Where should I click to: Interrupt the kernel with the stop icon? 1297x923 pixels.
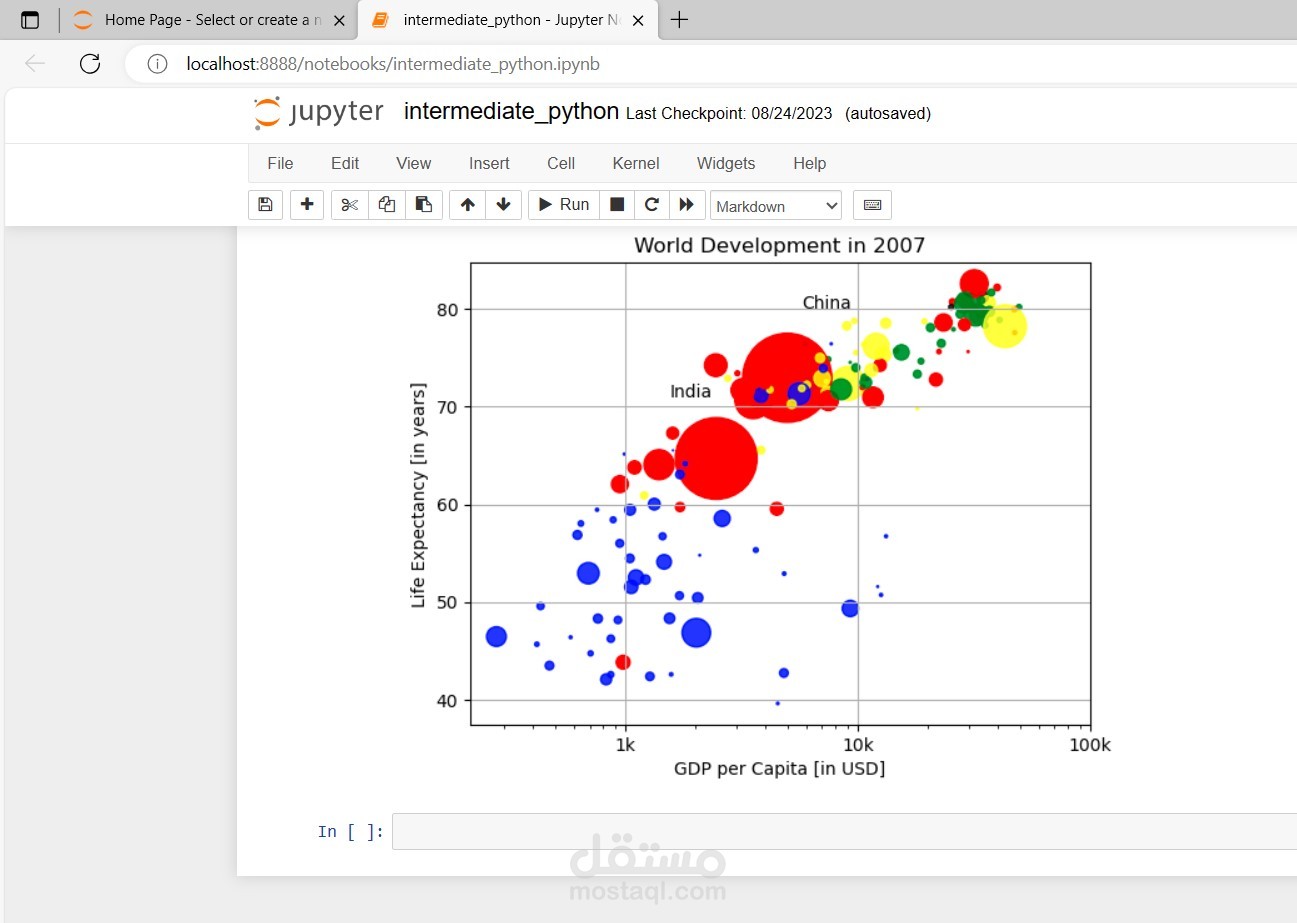coord(617,205)
